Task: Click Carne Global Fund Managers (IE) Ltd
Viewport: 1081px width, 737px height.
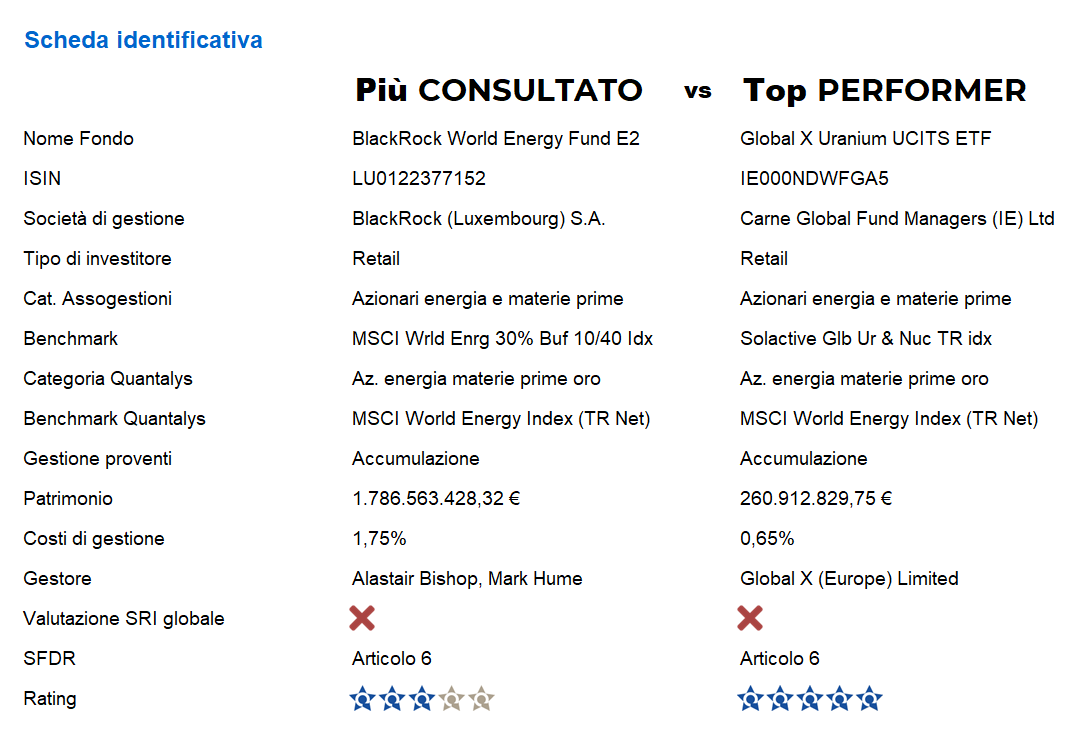Action: point(897,218)
